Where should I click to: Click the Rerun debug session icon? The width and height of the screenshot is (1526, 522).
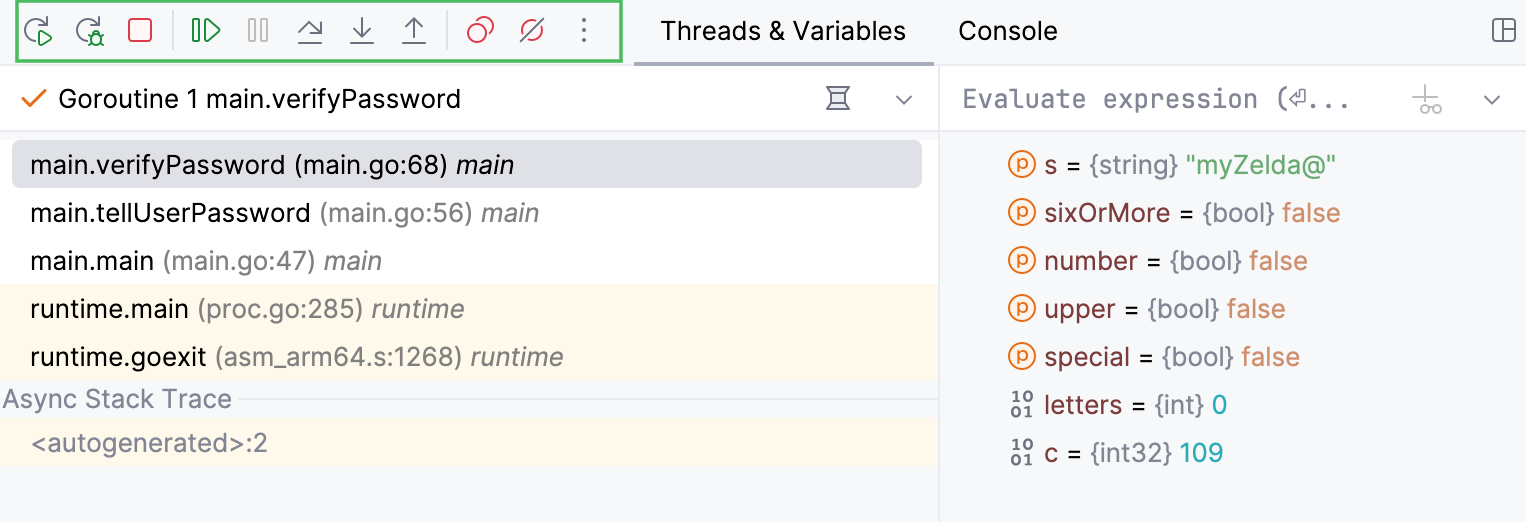tap(38, 31)
